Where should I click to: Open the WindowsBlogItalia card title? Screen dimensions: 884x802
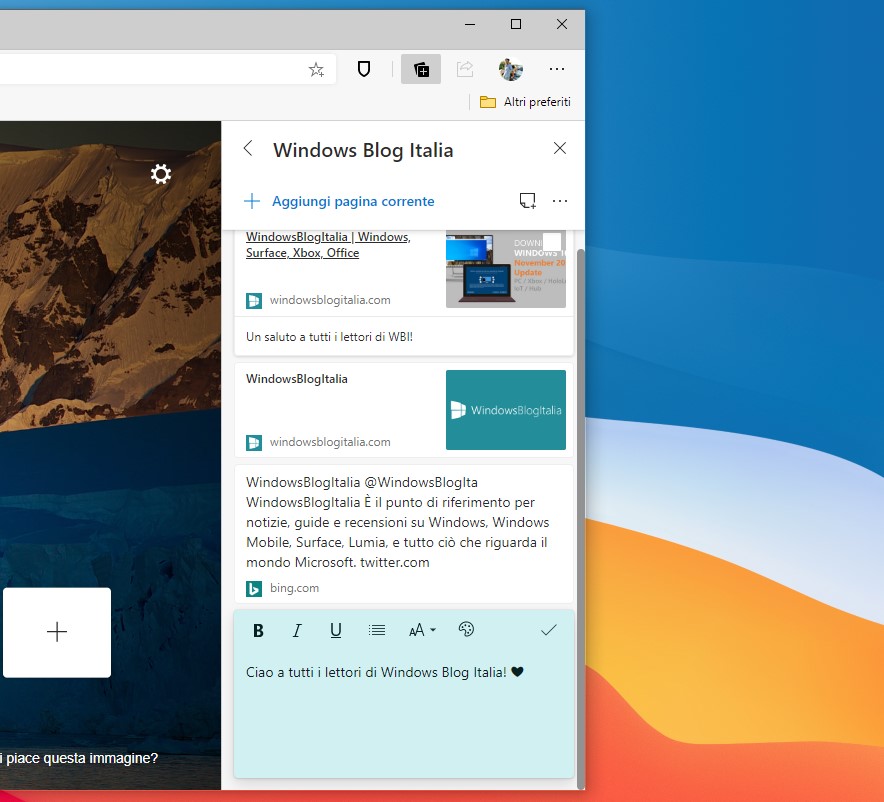coord(297,379)
